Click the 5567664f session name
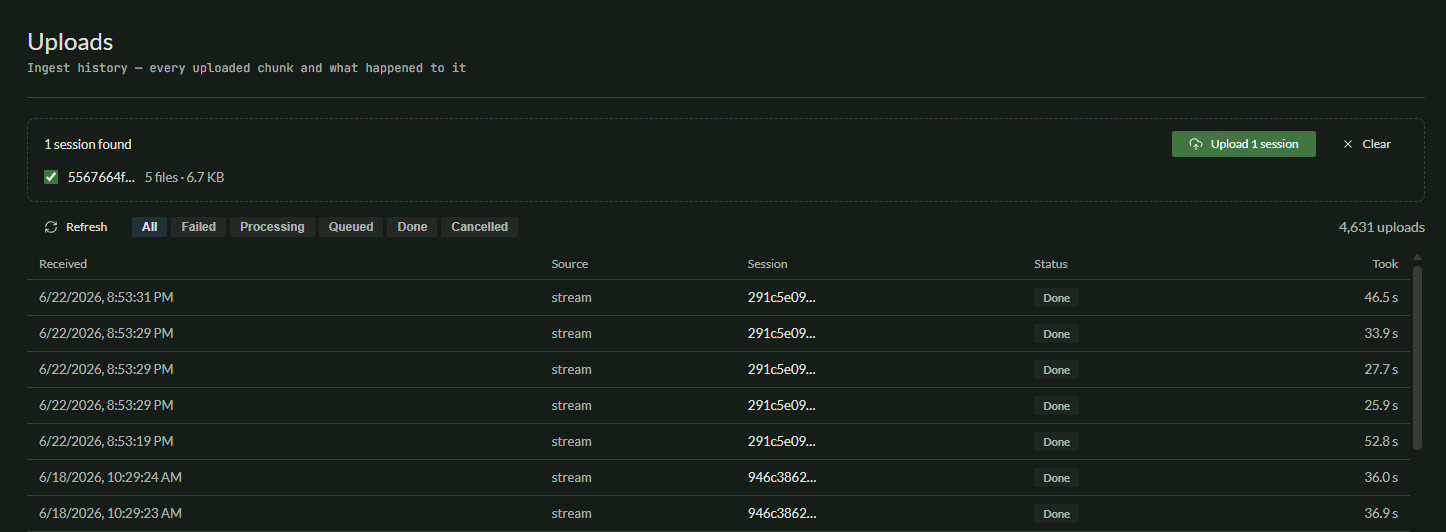The image size is (1446, 532). 101,177
